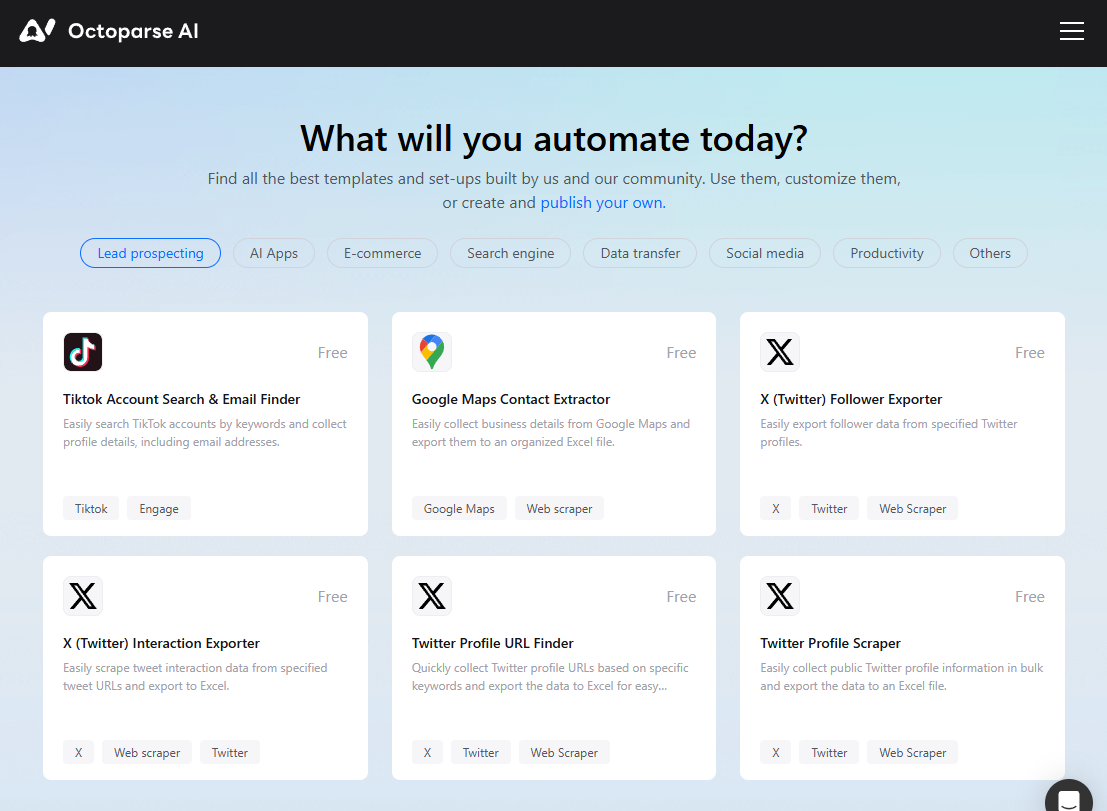Filter templates by E-commerce
1107x811 pixels.
pyautogui.click(x=382, y=253)
